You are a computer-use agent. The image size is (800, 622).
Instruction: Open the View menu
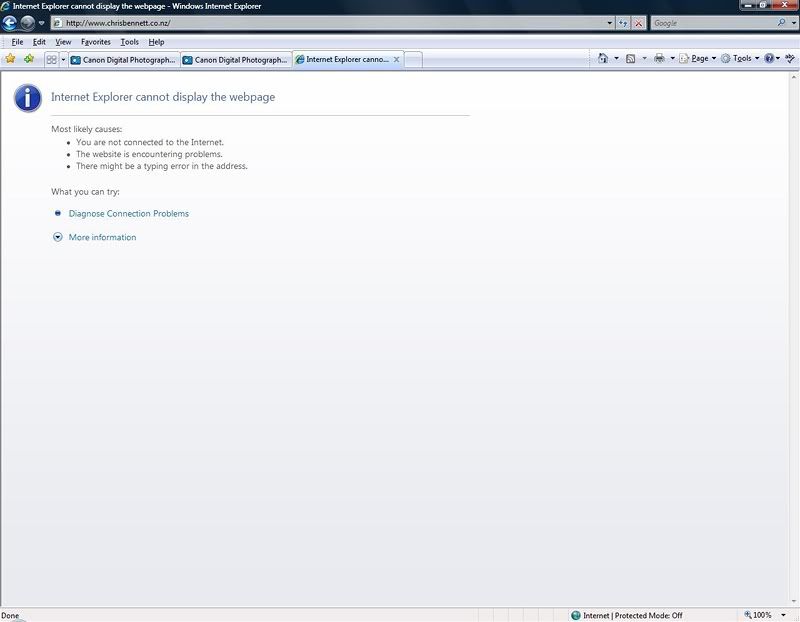point(63,42)
